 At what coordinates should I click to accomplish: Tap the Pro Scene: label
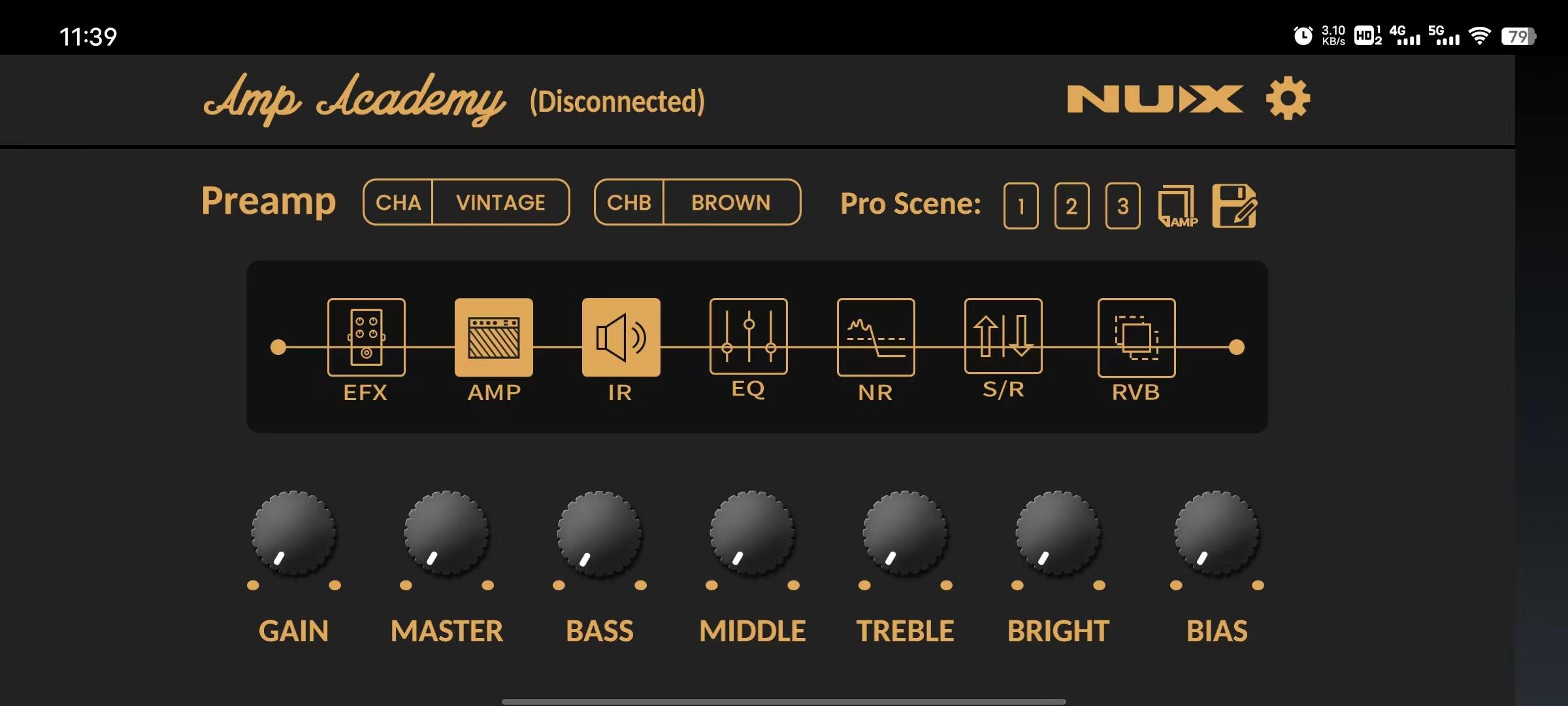point(911,203)
